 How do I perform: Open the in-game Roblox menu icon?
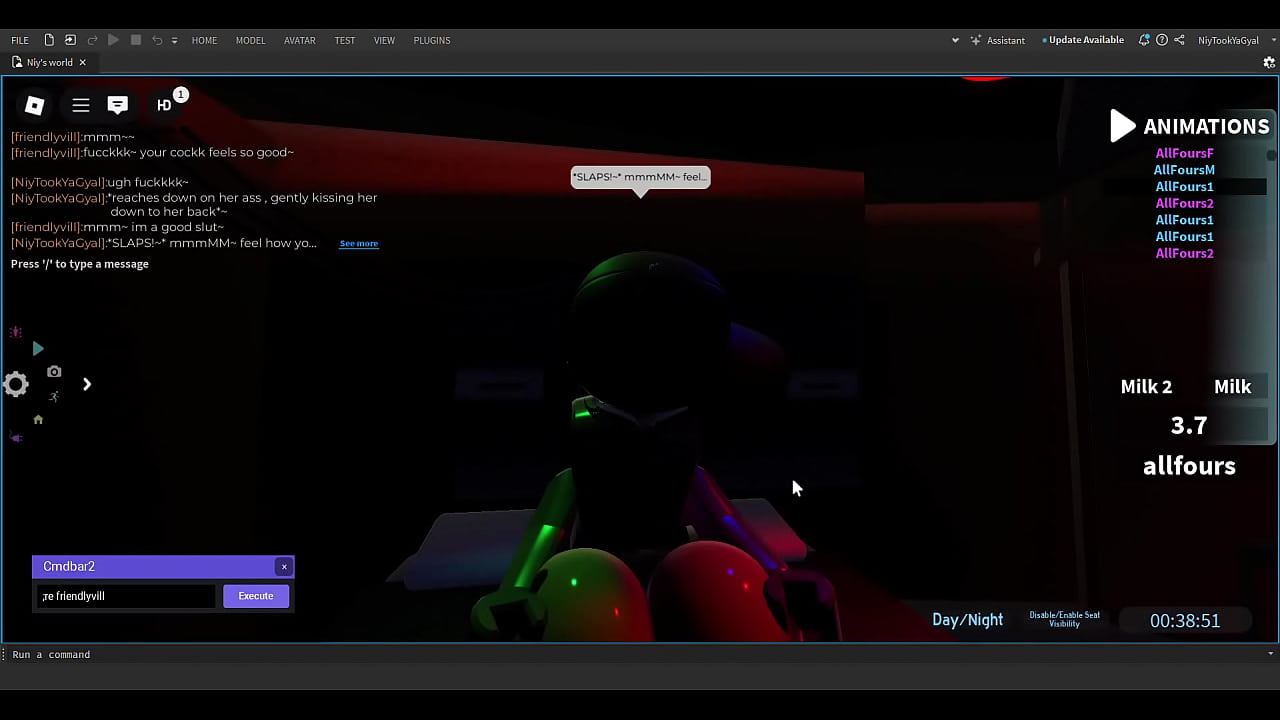(35, 105)
